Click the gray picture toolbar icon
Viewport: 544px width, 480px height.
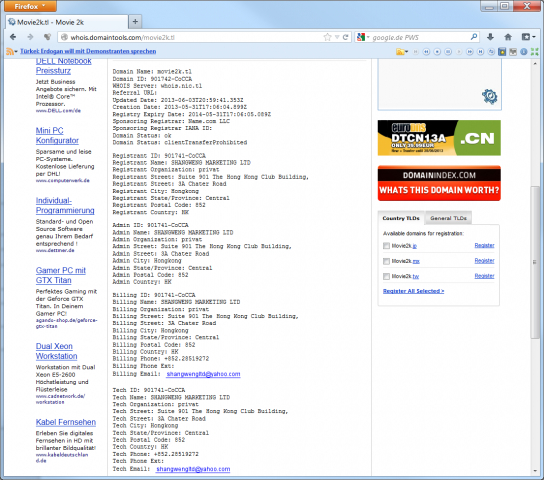coord(513,52)
